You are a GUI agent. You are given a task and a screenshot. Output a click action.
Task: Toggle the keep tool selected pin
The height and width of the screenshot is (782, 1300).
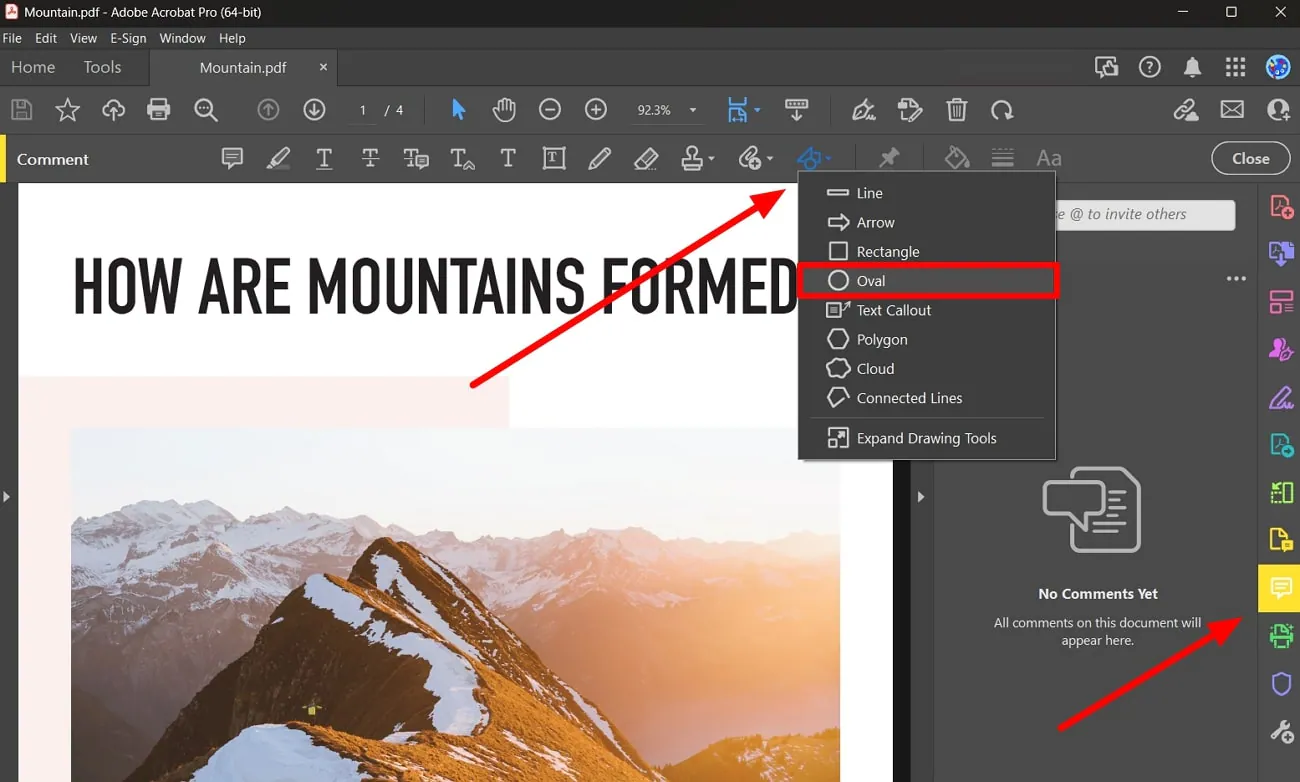point(888,158)
